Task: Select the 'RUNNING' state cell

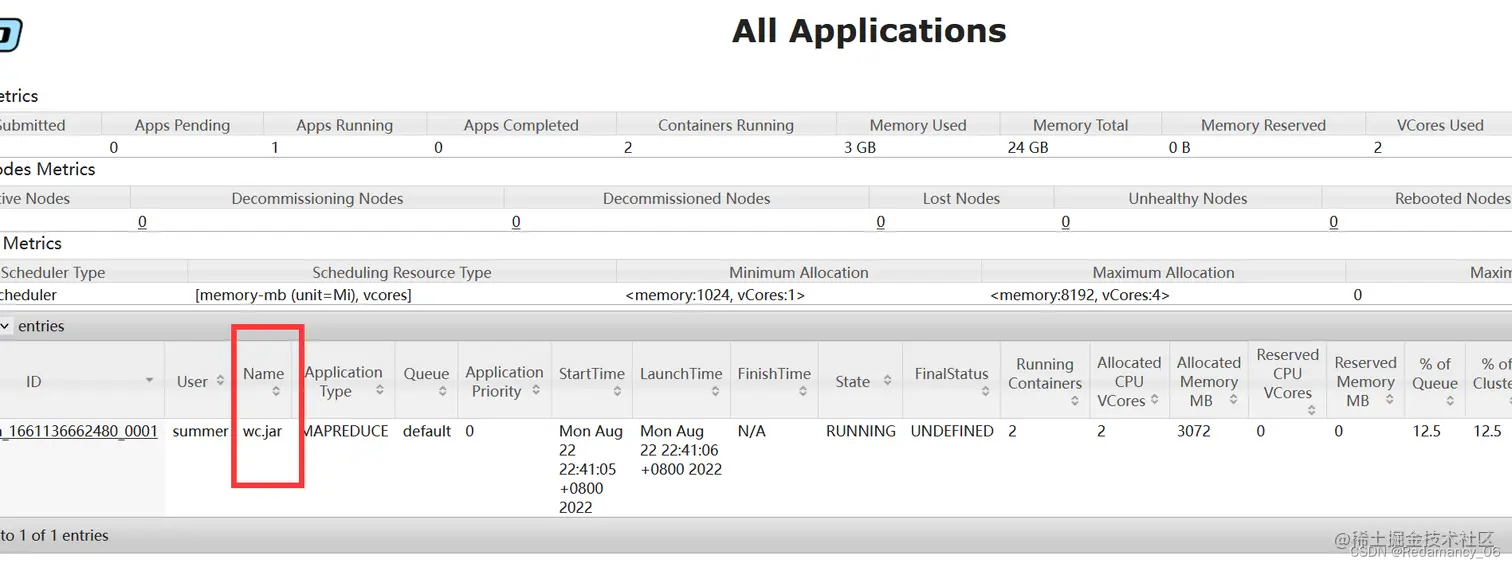Action: 861,431
